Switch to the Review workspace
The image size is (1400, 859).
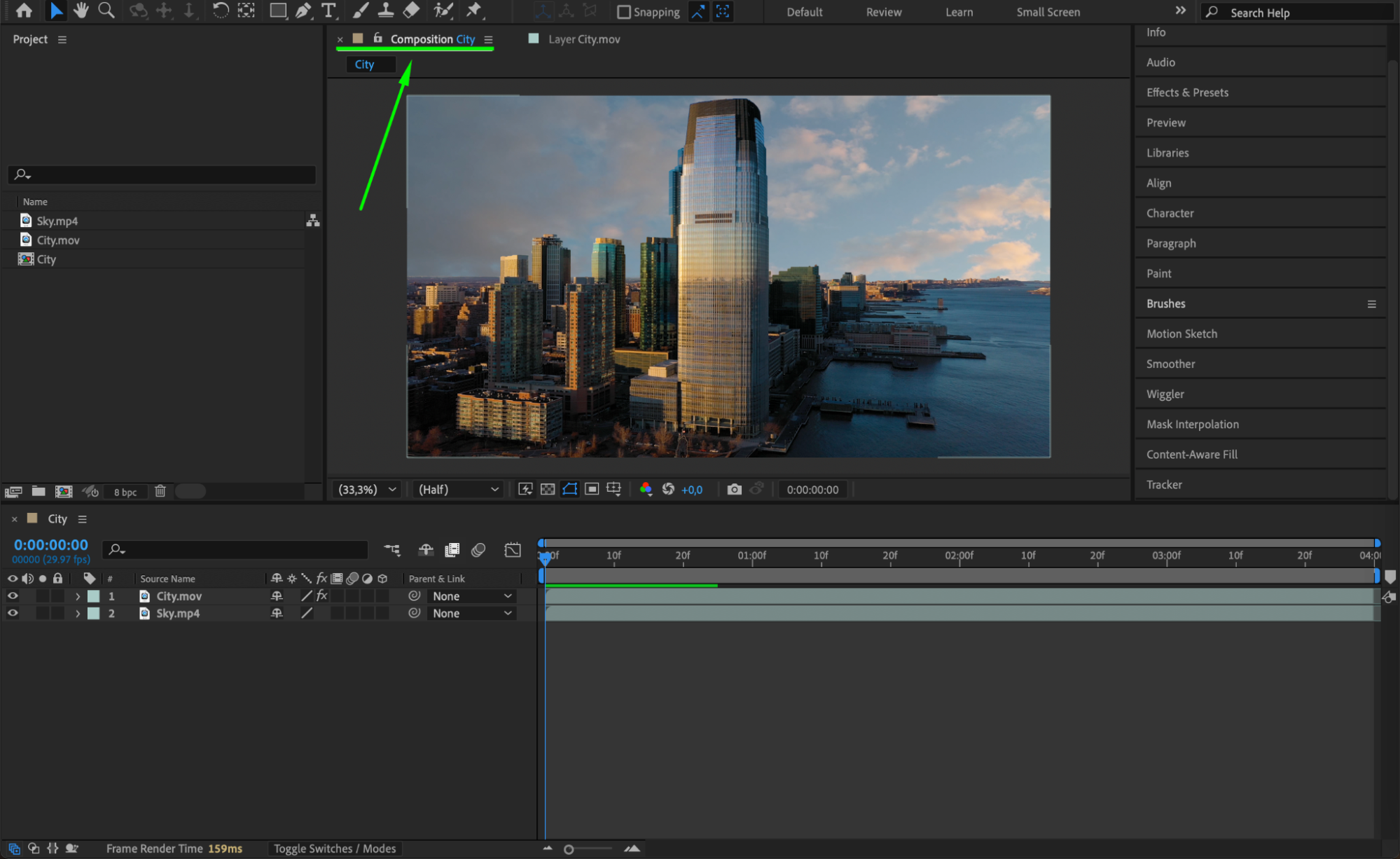coord(883,12)
